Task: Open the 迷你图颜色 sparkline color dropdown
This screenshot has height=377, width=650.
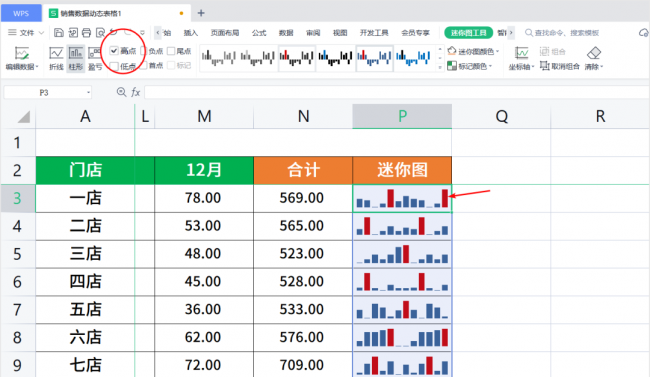Action: (473, 51)
